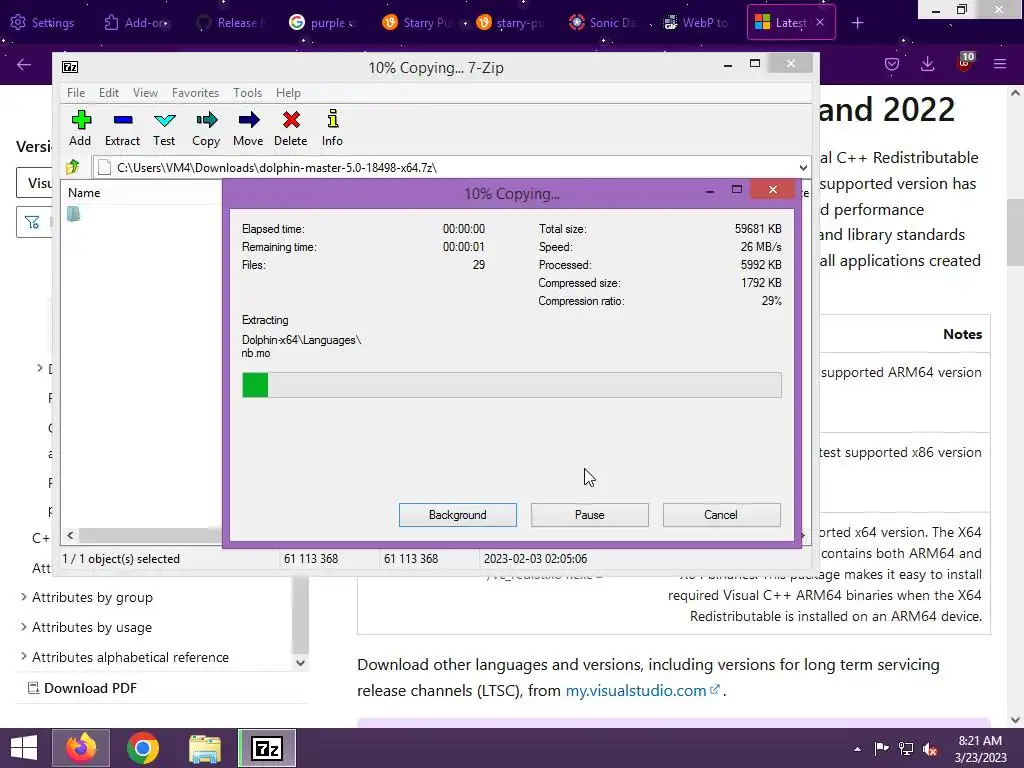This screenshot has height=768, width=1024.
Task: Open the my.visualstudio.com link
Action: click(642, 690)
